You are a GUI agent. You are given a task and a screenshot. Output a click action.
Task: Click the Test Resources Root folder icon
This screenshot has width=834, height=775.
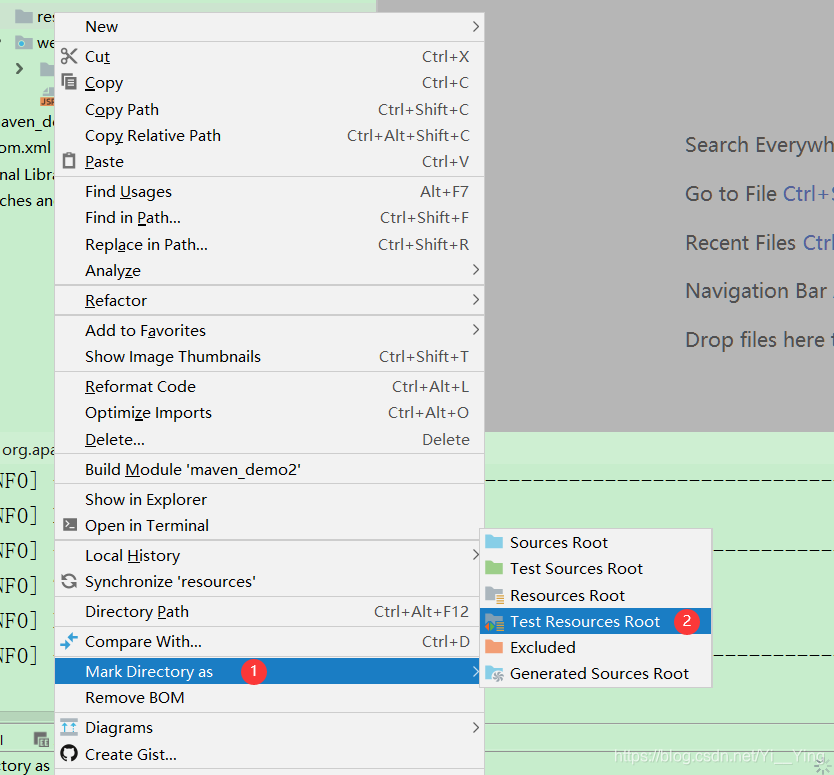tap(495, 621)
